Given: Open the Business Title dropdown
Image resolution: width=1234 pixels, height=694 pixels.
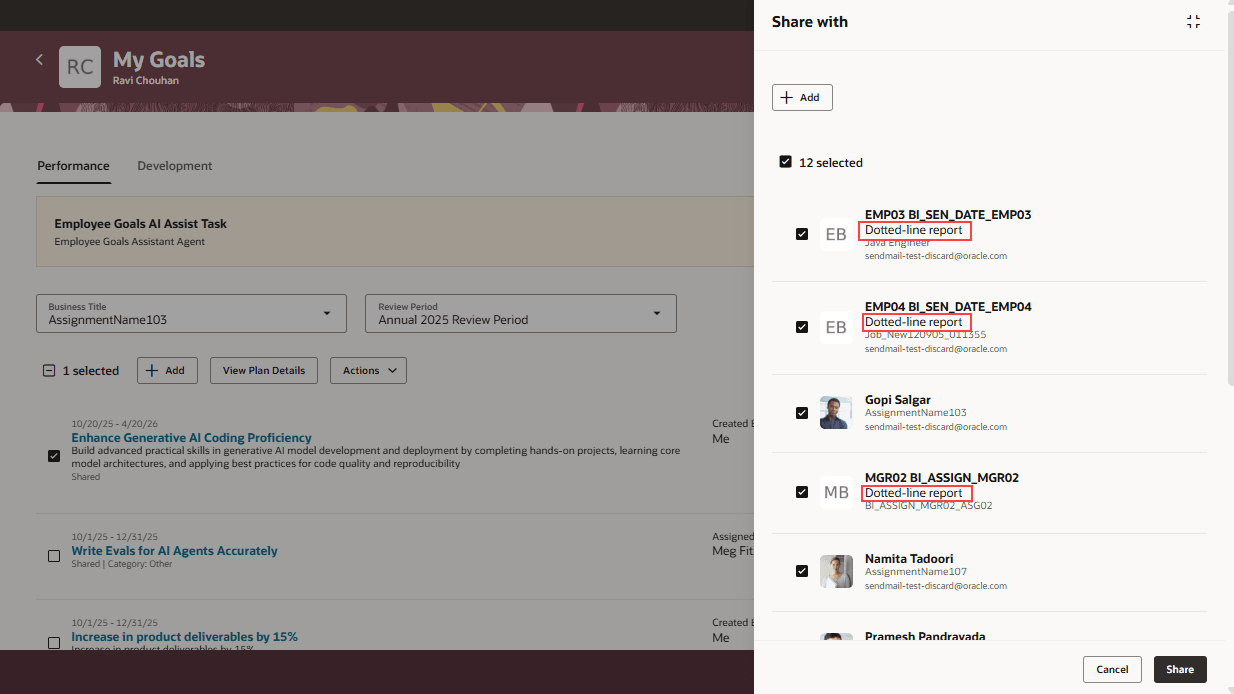Looking at the screenshot, I should [329, 313].
